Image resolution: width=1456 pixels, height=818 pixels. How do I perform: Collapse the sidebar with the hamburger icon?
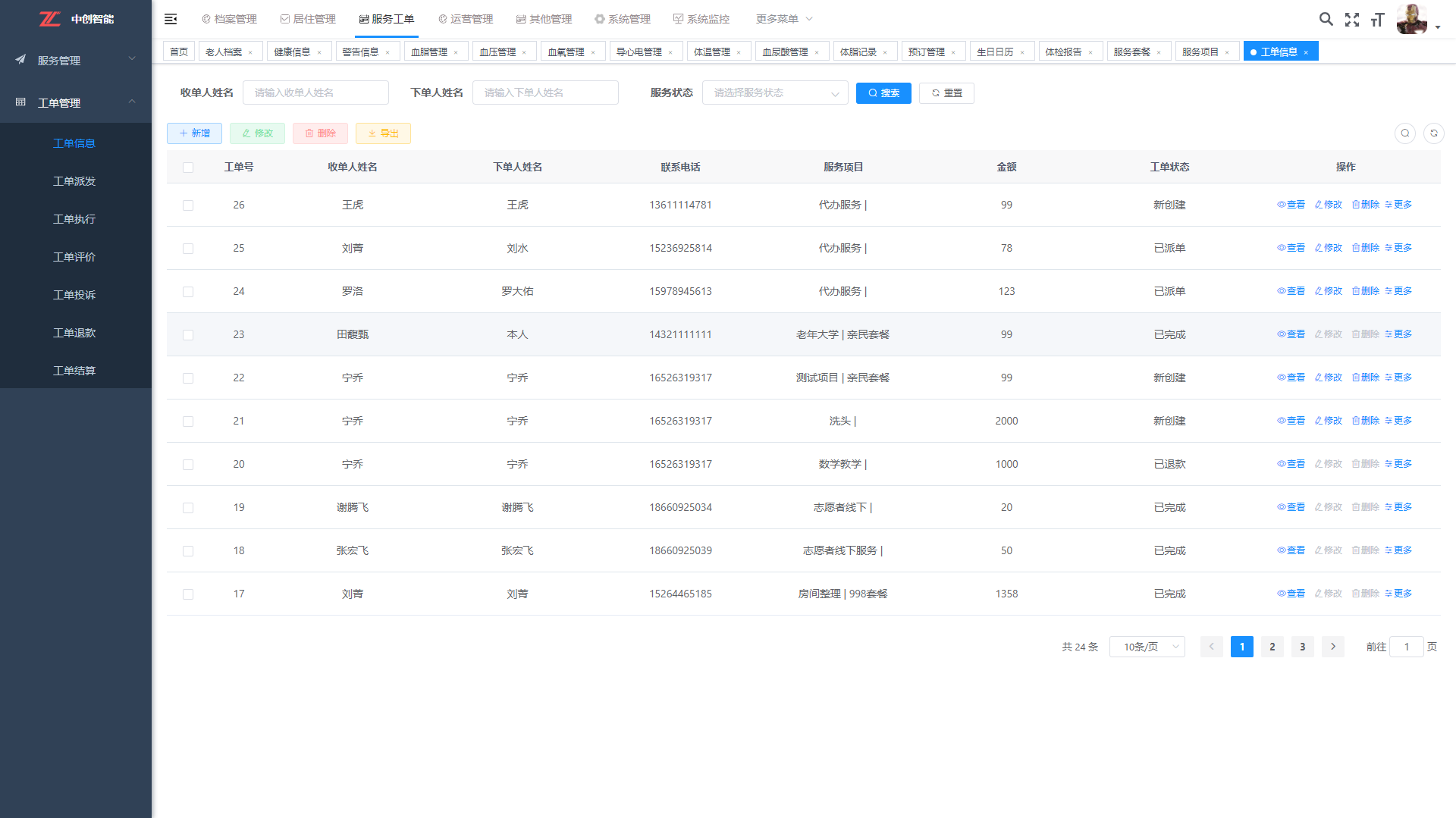[x=171, y=19]
